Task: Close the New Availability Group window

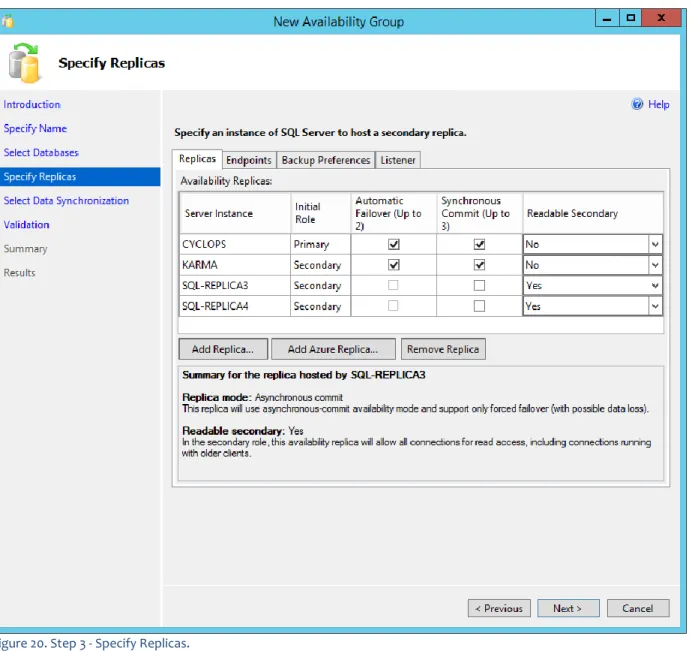Action: click(661, 18)
